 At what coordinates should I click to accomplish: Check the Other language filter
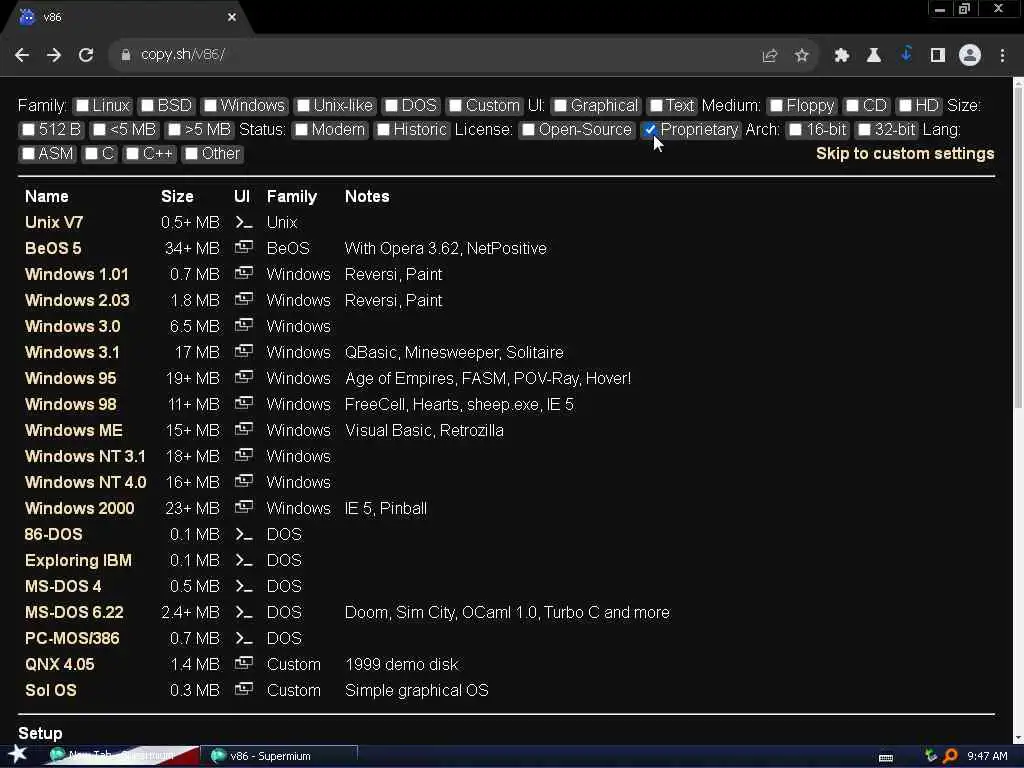pos(191,154)
